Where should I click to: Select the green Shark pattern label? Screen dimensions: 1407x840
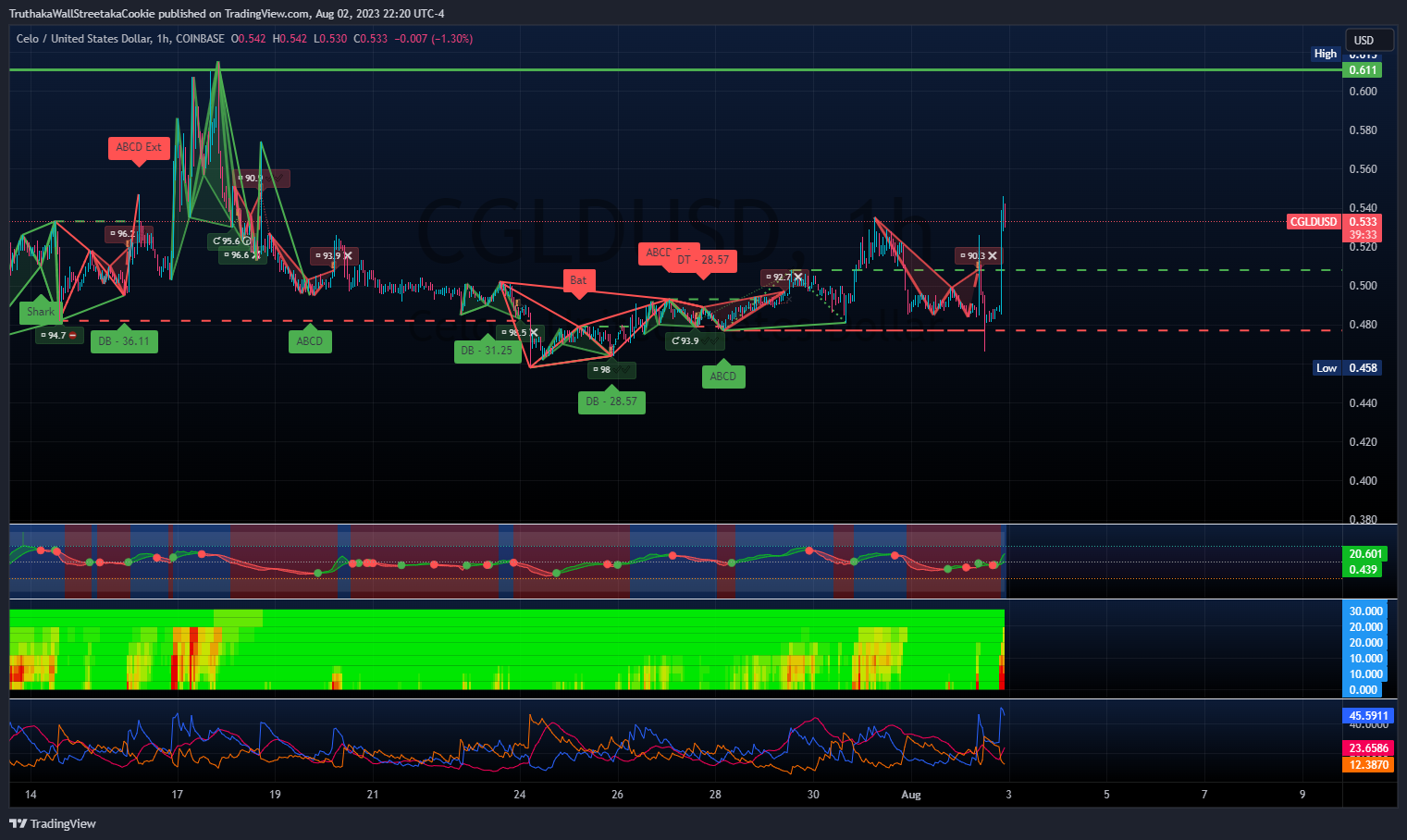click(40, 312)
